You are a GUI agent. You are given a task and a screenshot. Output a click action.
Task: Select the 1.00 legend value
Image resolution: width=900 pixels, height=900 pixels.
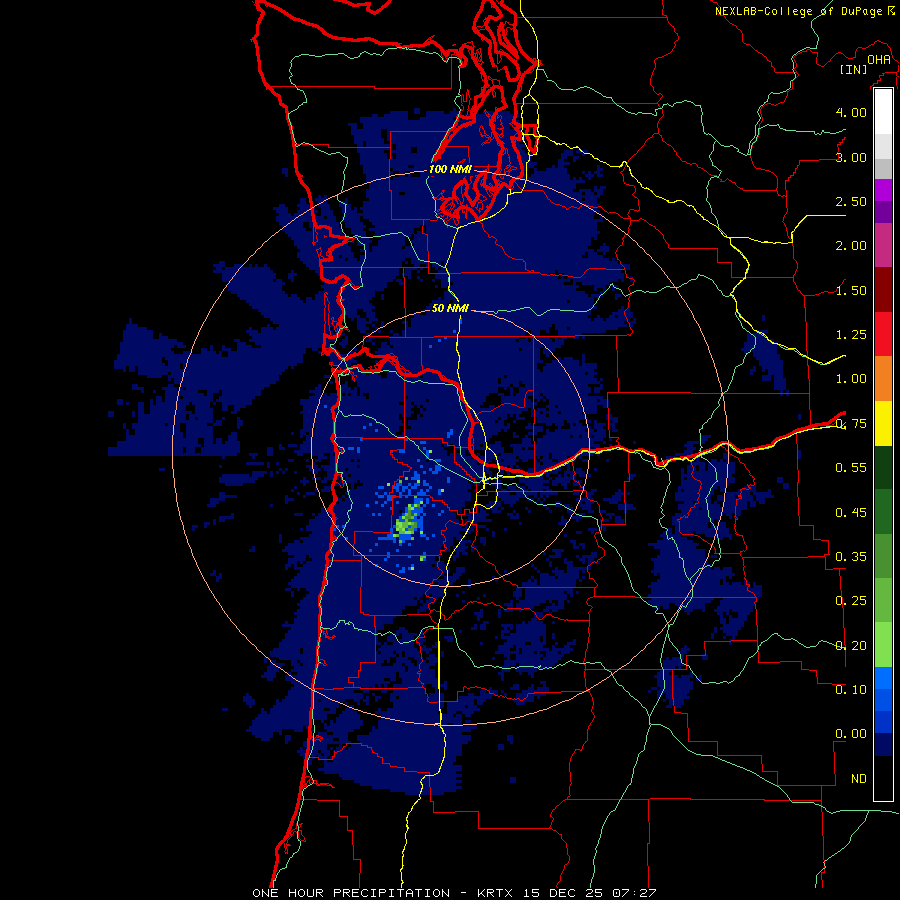pyautogui.click(x=851, y=379)
